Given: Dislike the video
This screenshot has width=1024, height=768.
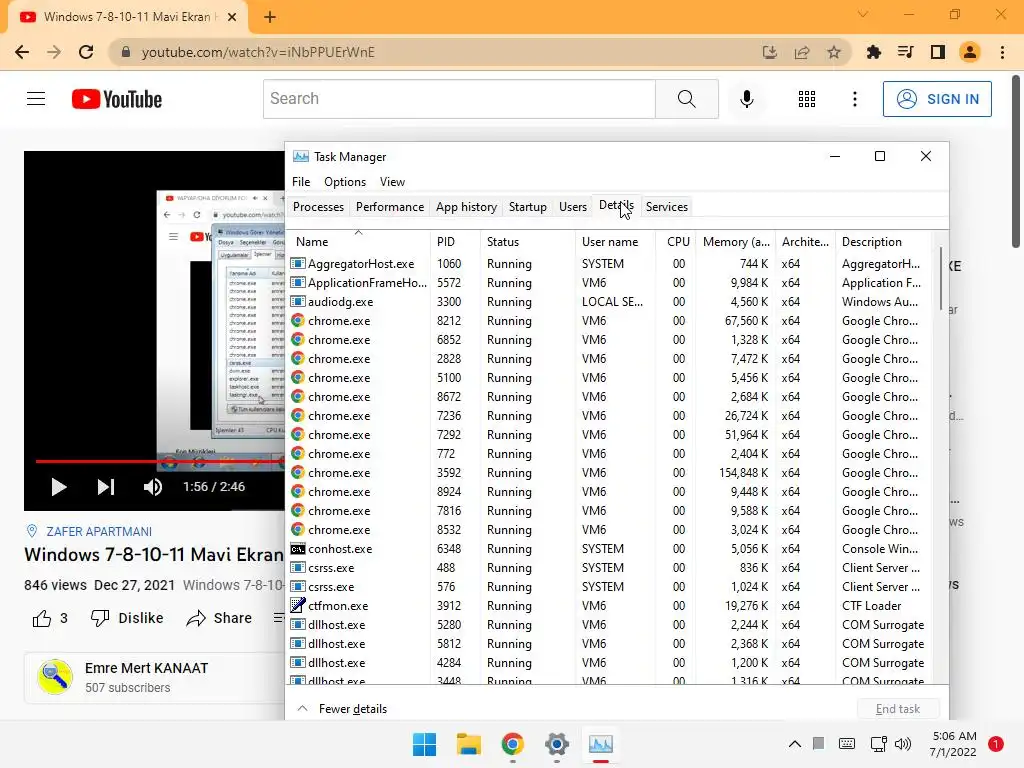Looking at the screenshot, I should coord(127,618).
